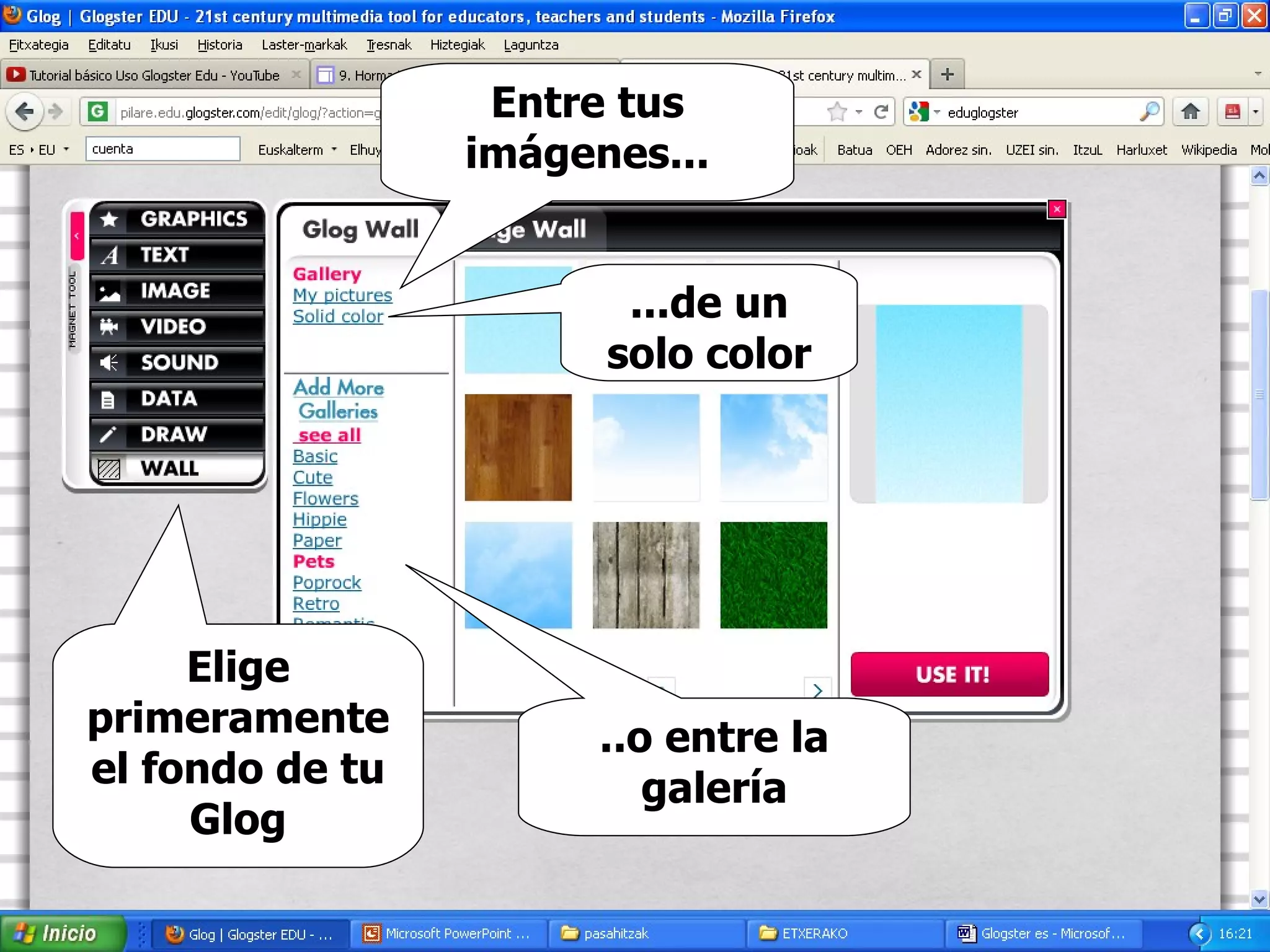Pick the pale sky wall thumbnail
Viewport: 1270px width, 952px height.
(646, 447)
